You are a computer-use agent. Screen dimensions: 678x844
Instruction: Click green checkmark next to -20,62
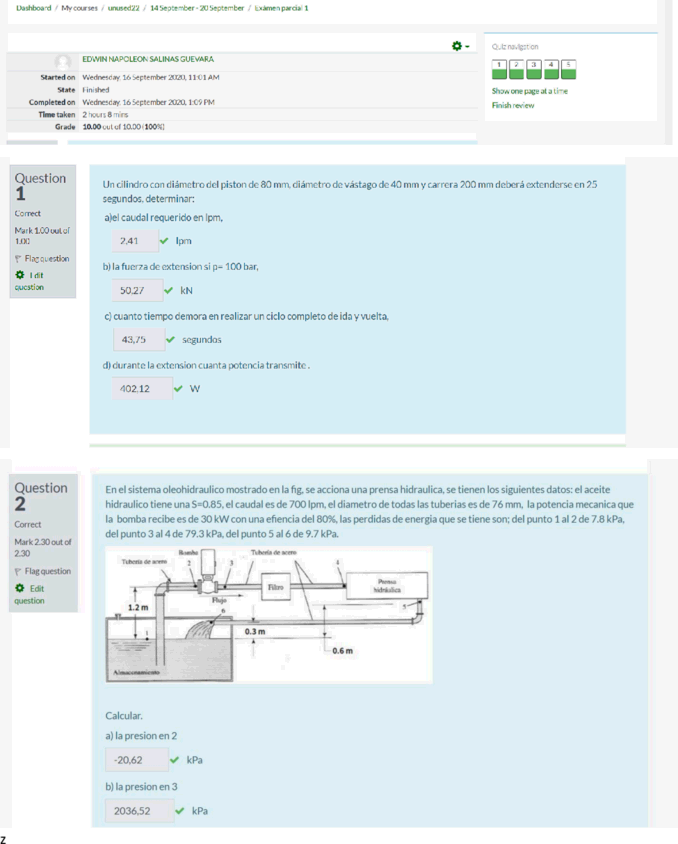[174, 760]
